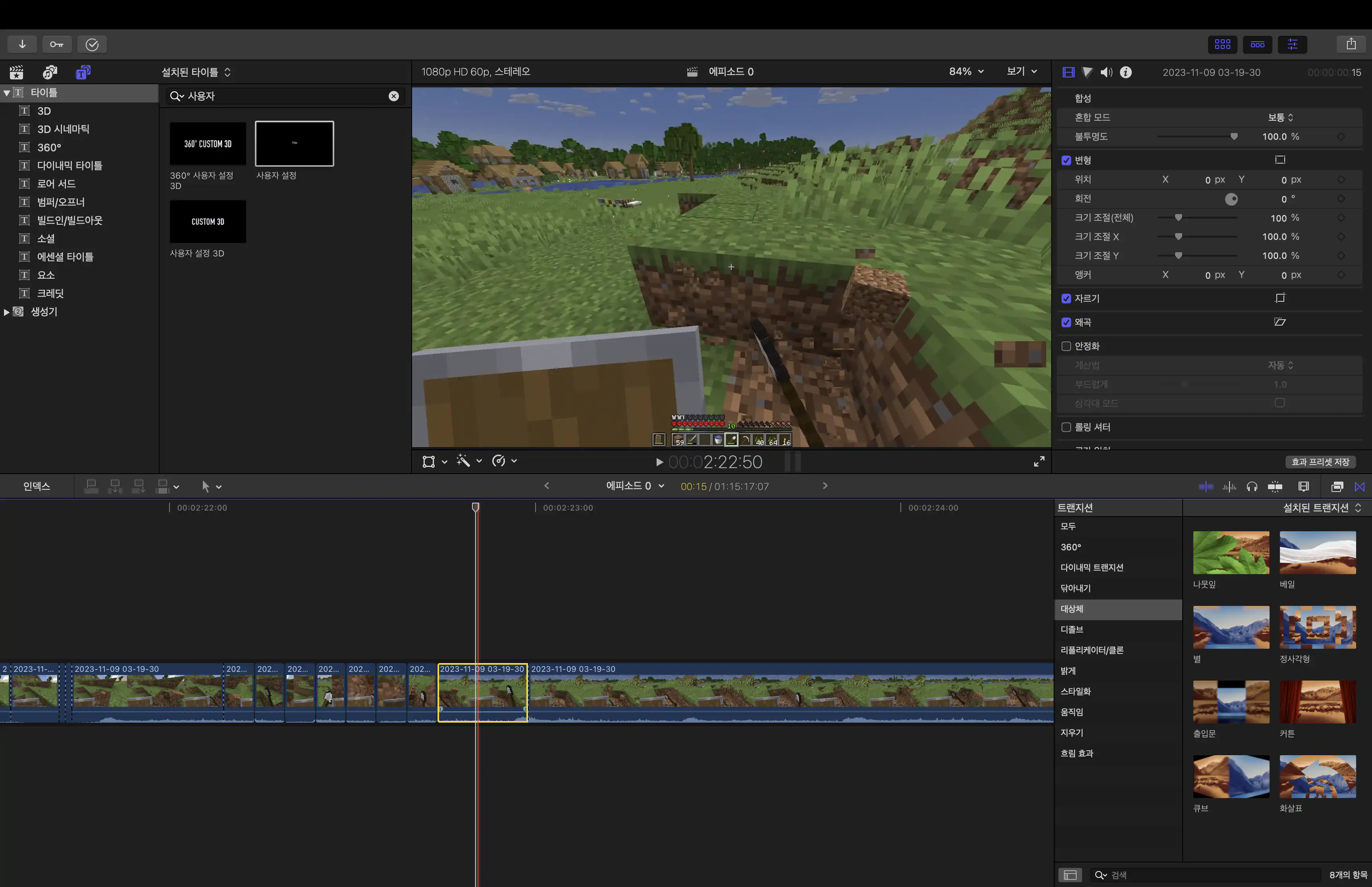Select the 디졸브 transition category
Viewport: 1372px width, 887px height.
coord(1071,630)
